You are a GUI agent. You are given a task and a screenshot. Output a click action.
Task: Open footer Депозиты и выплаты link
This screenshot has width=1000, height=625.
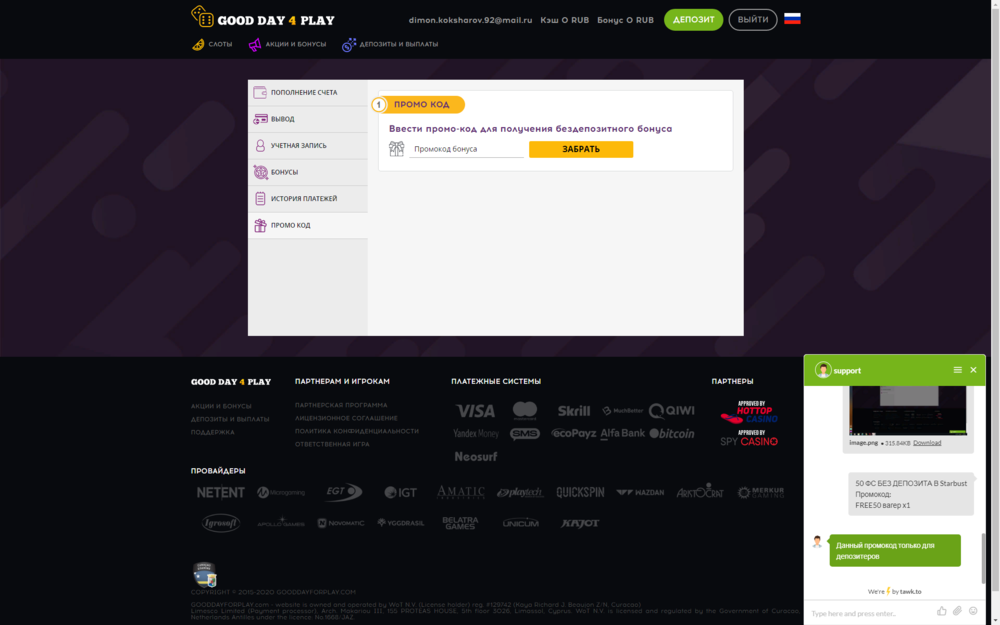[x=230, y=419]
